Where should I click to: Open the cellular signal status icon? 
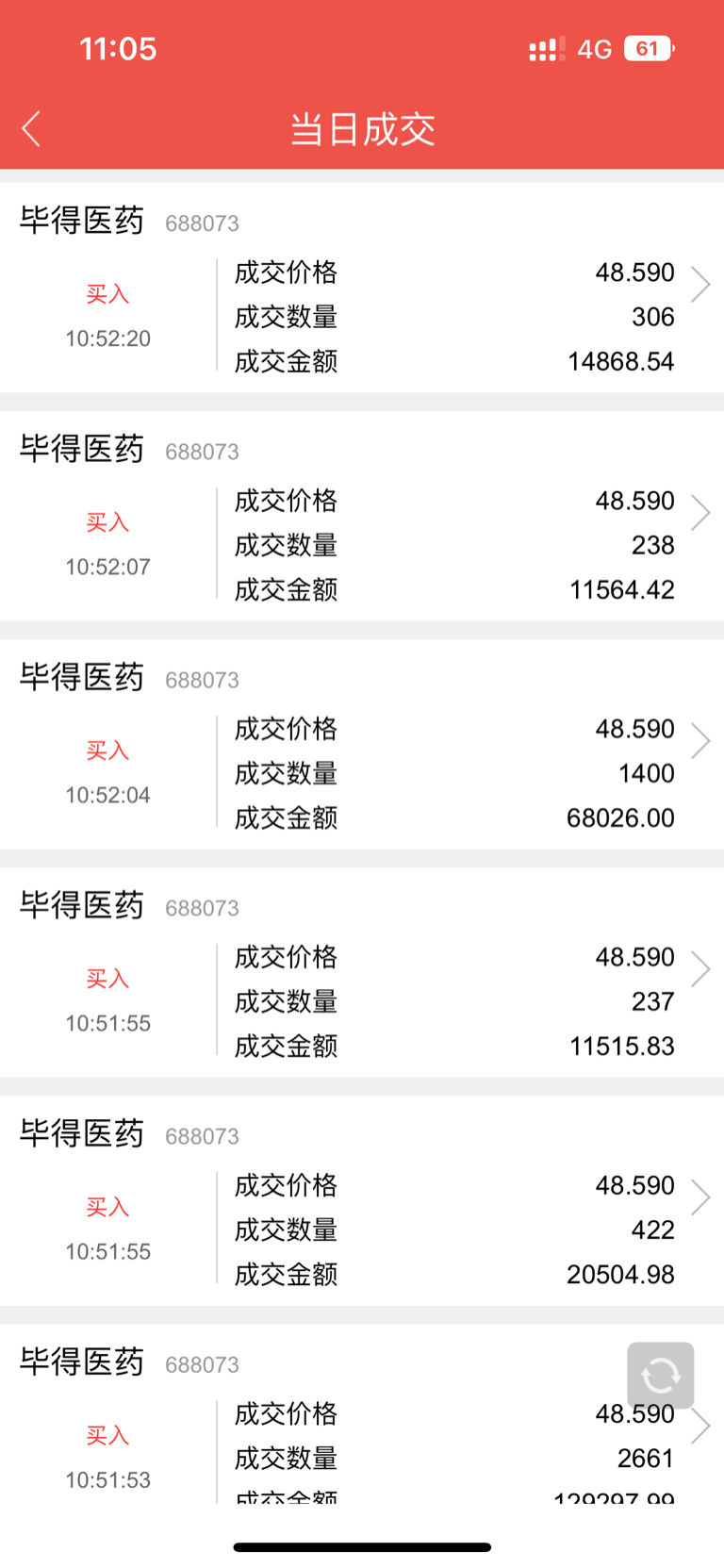click(547, 49)
